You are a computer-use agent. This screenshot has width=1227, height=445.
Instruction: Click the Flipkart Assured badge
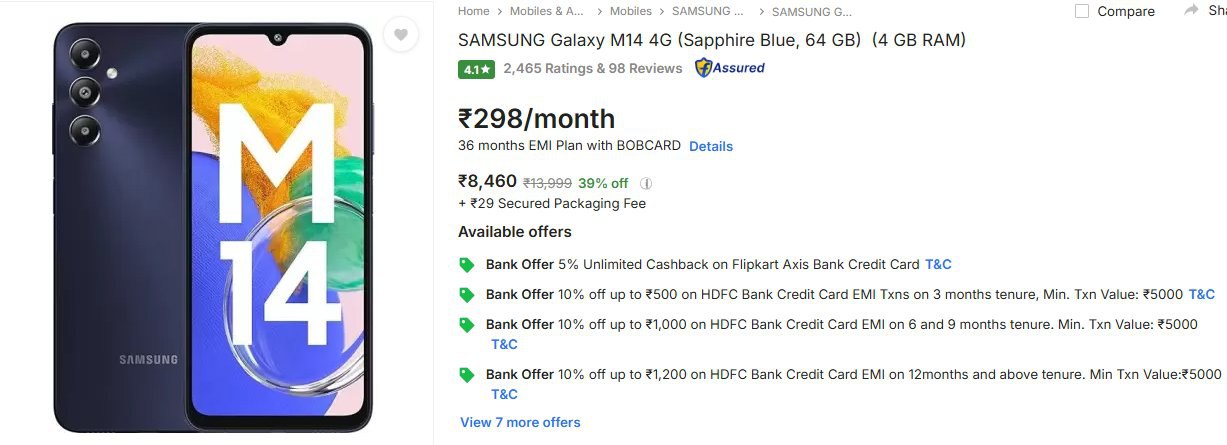[730, 68]
